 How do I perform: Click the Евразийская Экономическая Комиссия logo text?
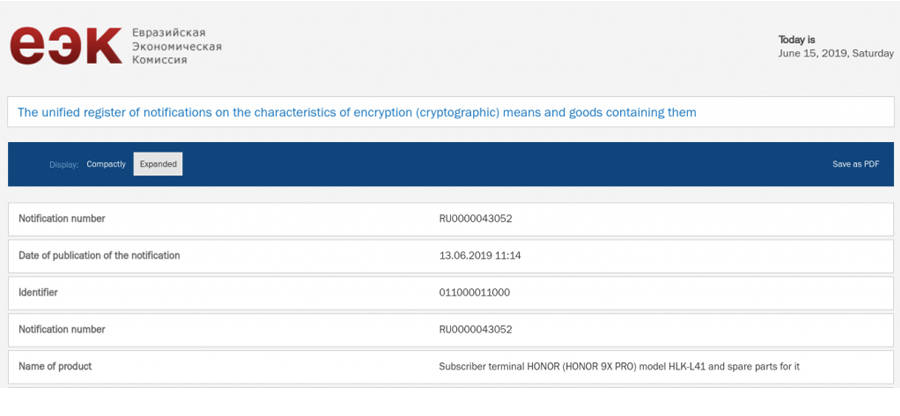point(176,47)
